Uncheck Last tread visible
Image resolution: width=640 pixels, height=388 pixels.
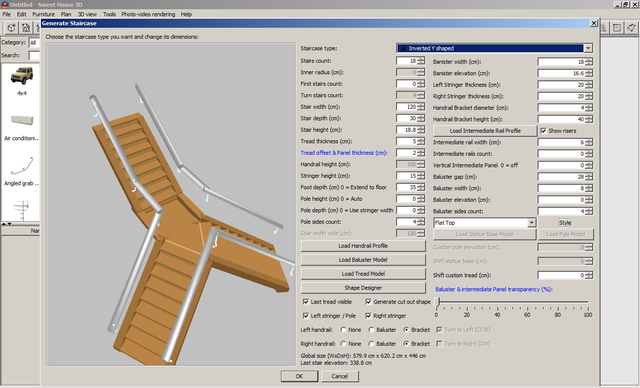pyautogui.click(x=306, y=302)
